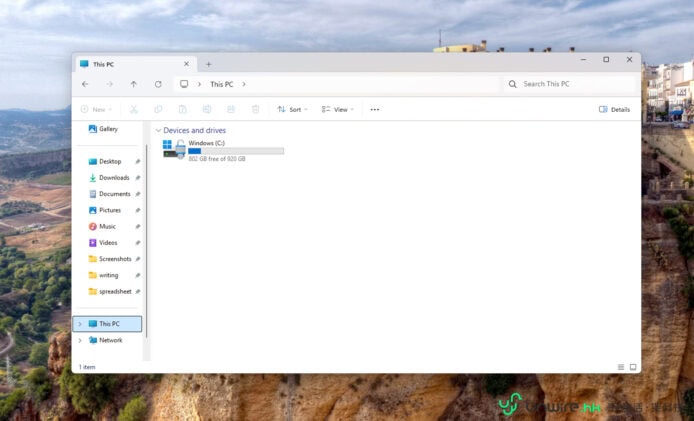Click This PC in address breadcrumb
694x421 pixels.
coord(221,85)
